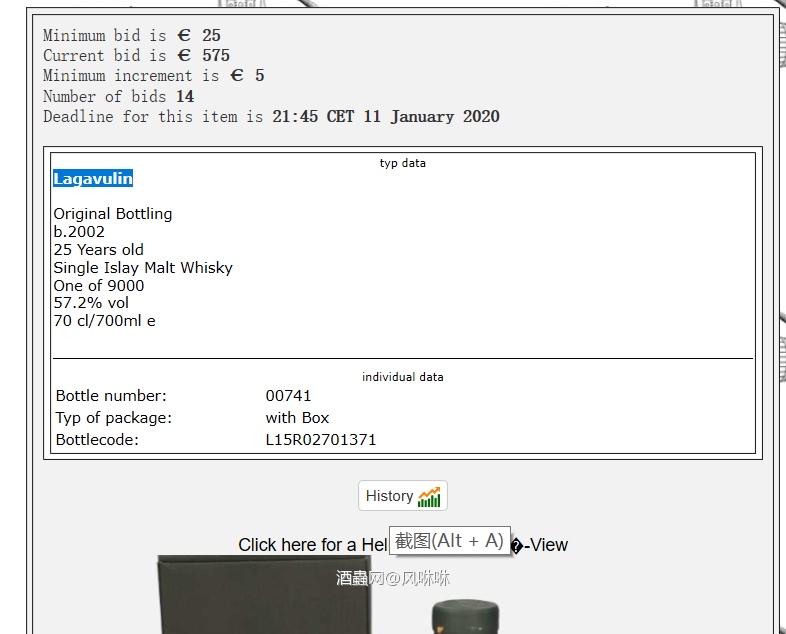Viewport: 786px width, 634px height.
Task: Click the number of bids value 14
Action: pyautogui.click(x=185, y=97)
